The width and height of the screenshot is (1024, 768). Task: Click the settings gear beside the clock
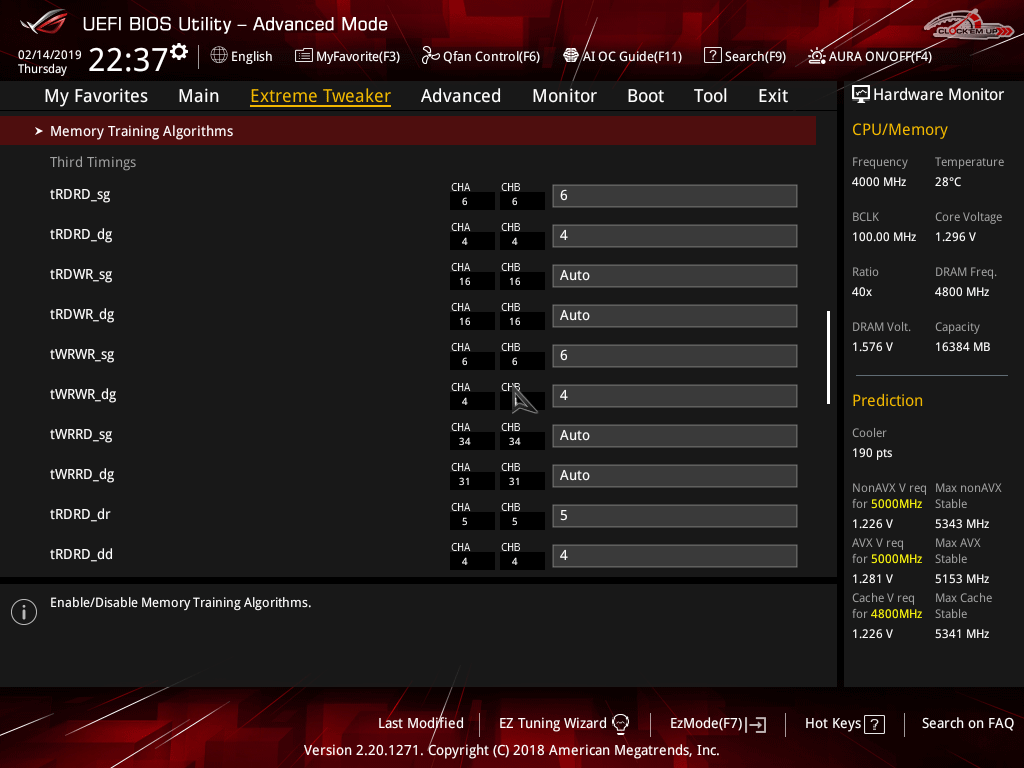[179, 52]
